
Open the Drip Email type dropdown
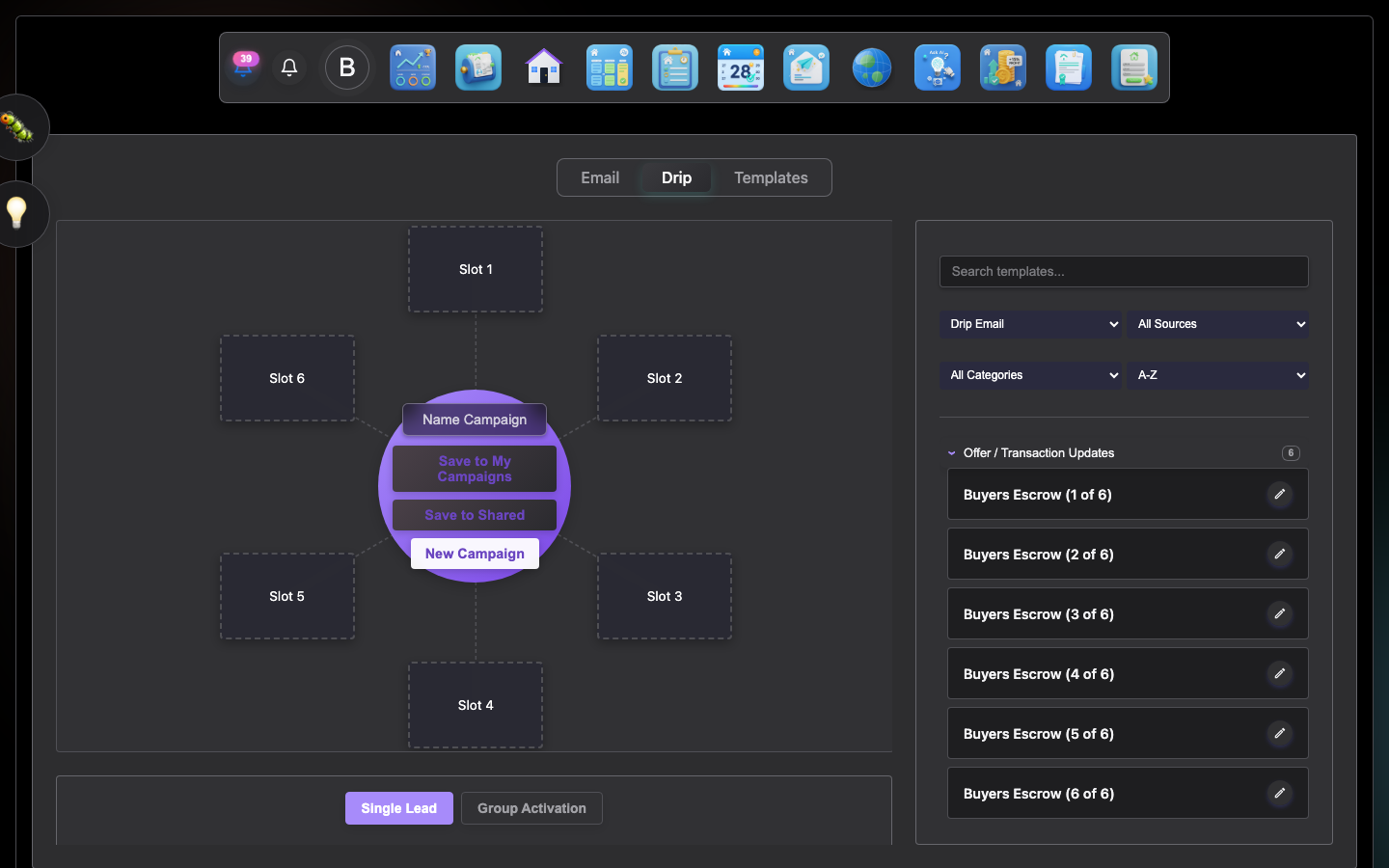(1030, 324)
